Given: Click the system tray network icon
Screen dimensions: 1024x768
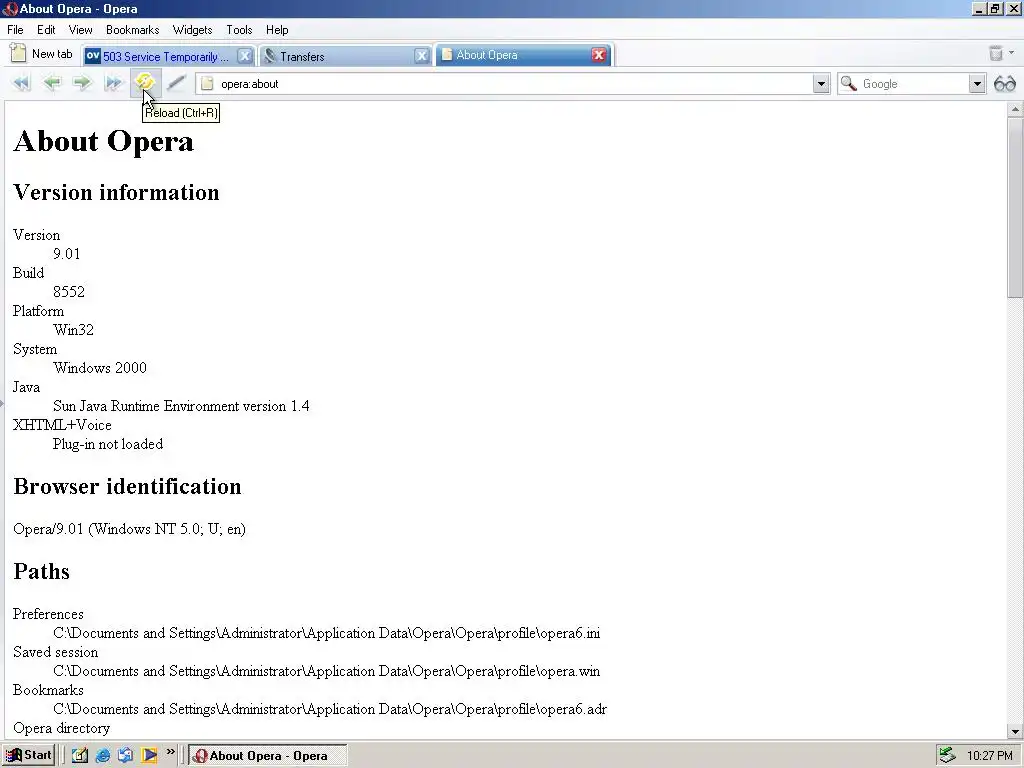Looking at the screenshot, I should 947,755.
